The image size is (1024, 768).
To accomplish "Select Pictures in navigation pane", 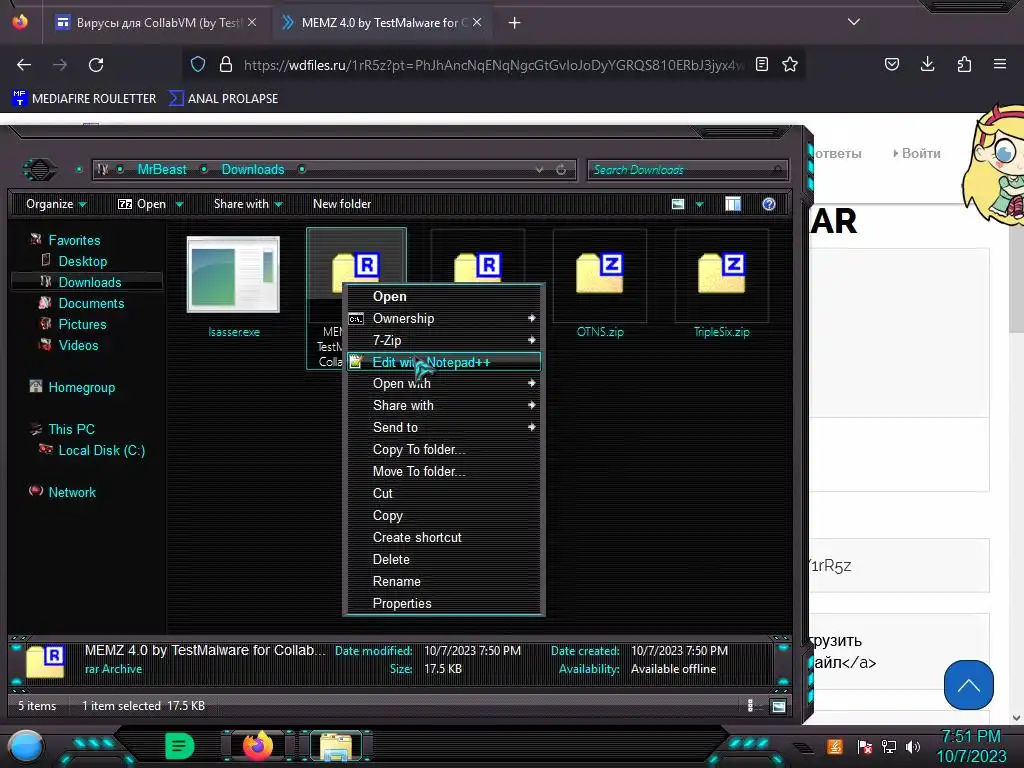I will 82,324.
